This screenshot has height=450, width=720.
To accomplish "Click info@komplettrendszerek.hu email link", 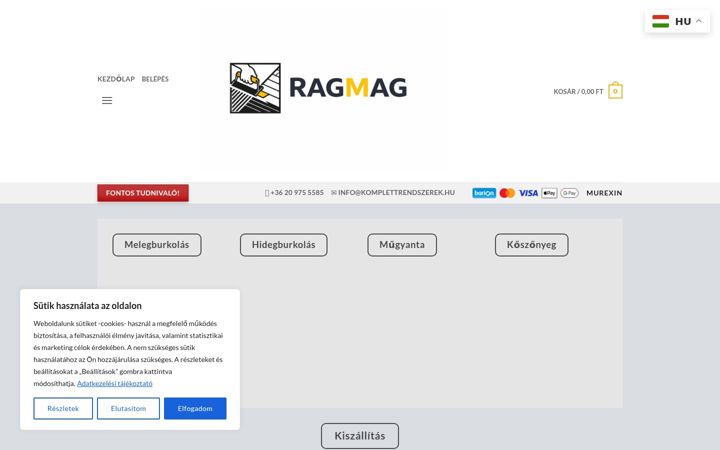I will pos(396,192).
